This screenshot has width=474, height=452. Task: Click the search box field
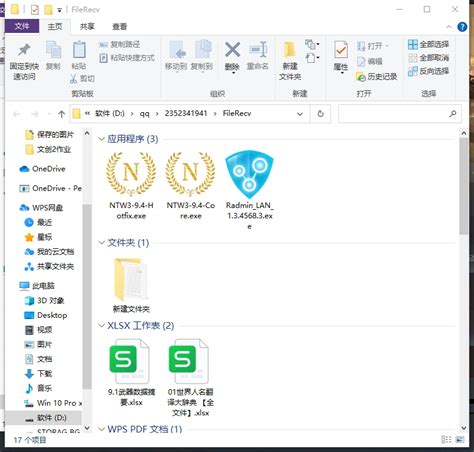click(x=400, y=114)
